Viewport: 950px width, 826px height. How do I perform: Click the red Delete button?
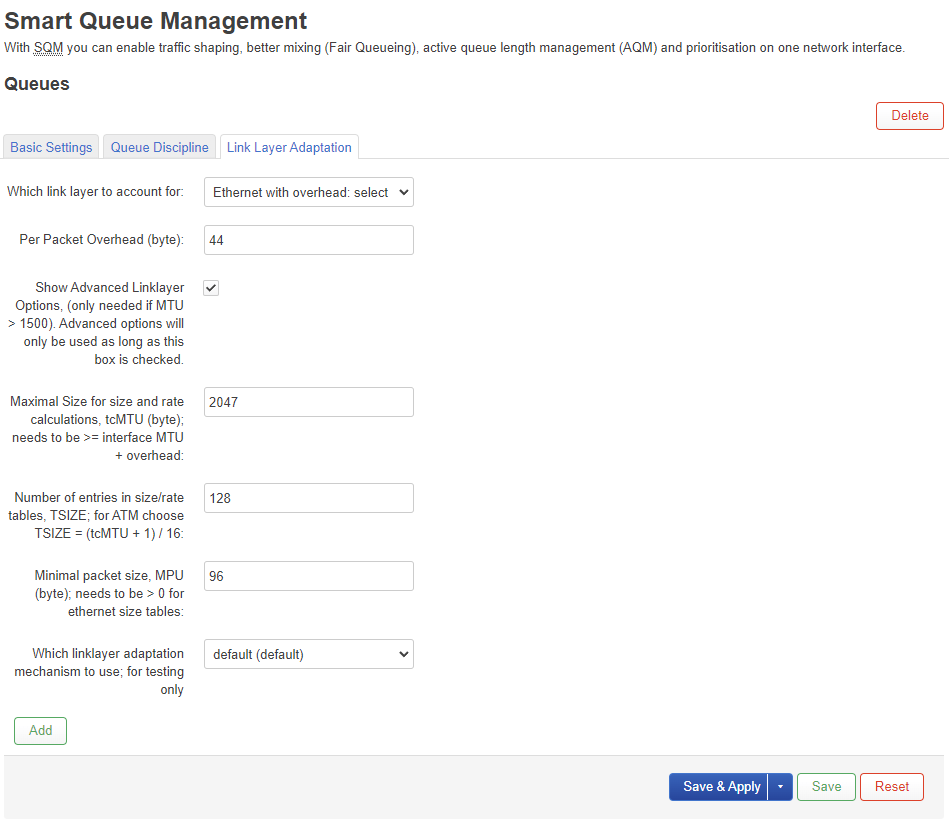(909, 115)
